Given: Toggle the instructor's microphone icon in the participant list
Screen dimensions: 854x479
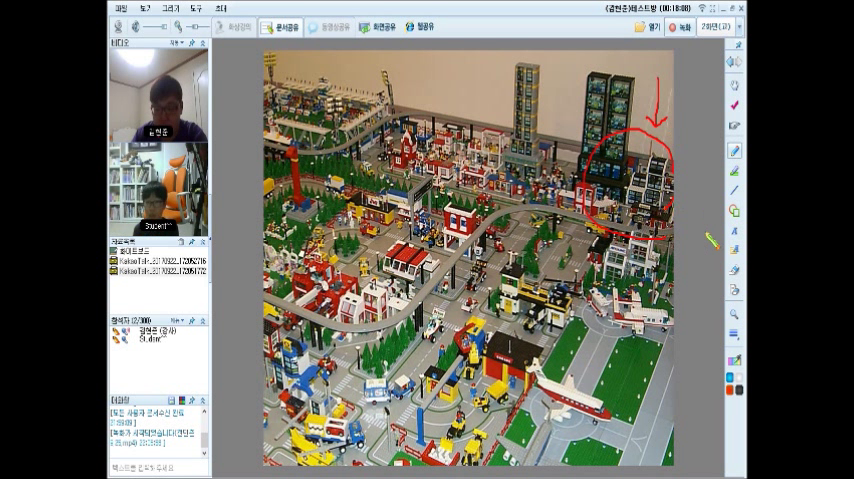Looking at the screenshot, I should (126, 331).
